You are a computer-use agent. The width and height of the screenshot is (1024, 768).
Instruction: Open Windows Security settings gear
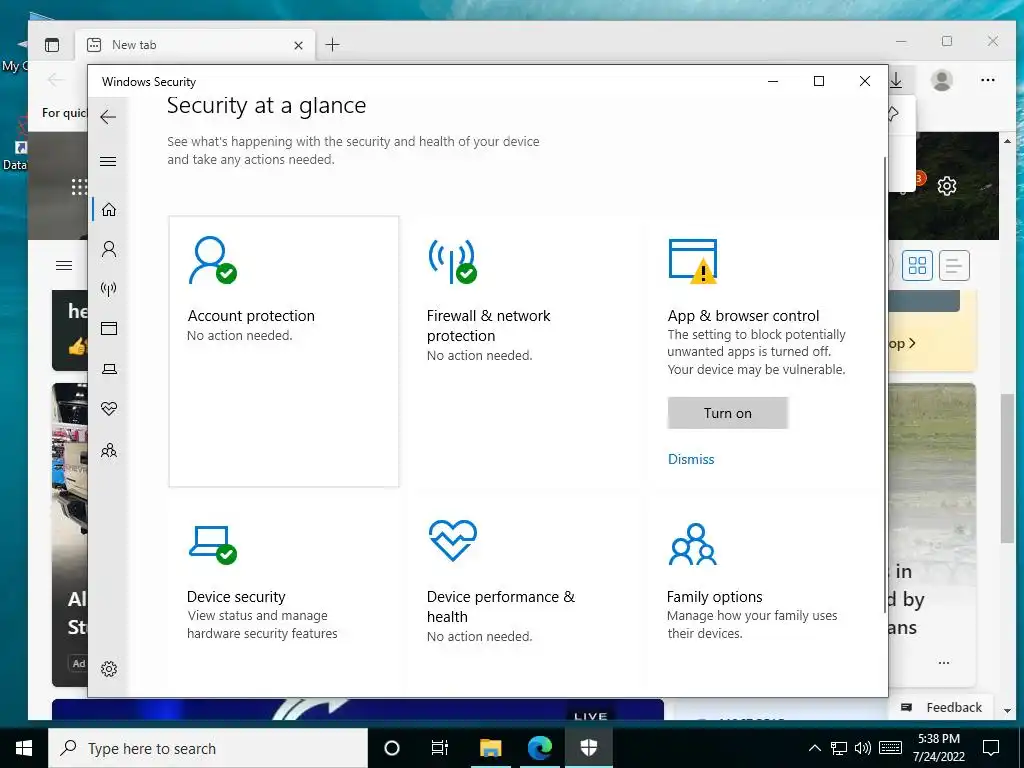coord(109,669)
